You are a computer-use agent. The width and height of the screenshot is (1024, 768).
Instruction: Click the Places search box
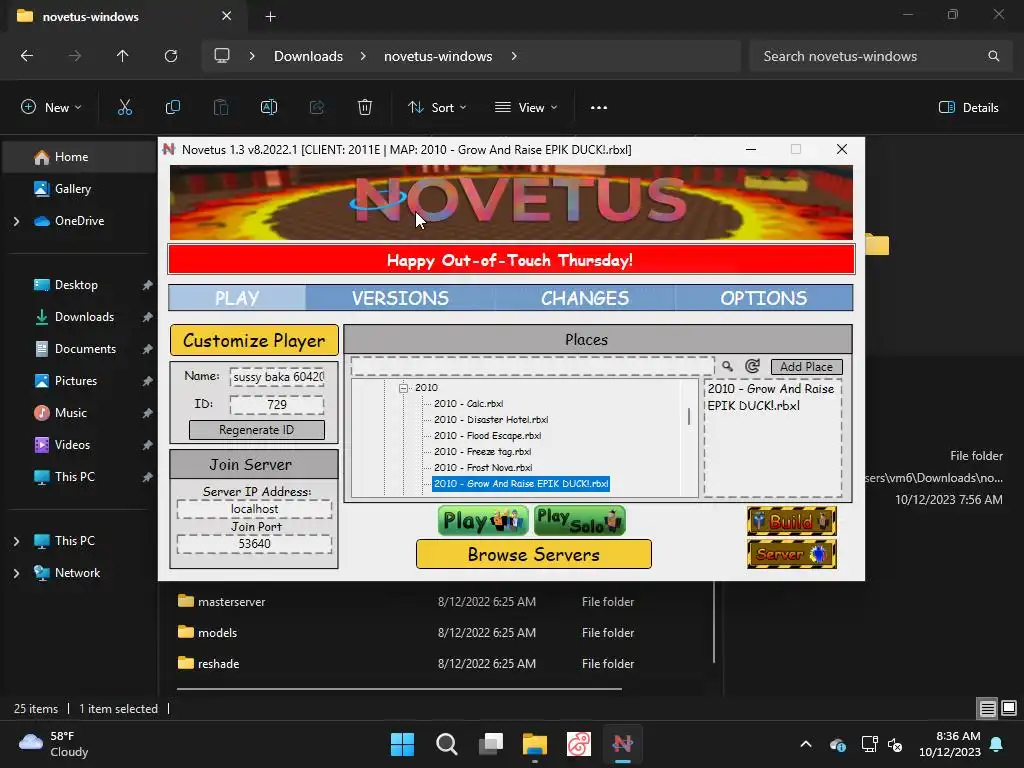click(x=532, y=366)
